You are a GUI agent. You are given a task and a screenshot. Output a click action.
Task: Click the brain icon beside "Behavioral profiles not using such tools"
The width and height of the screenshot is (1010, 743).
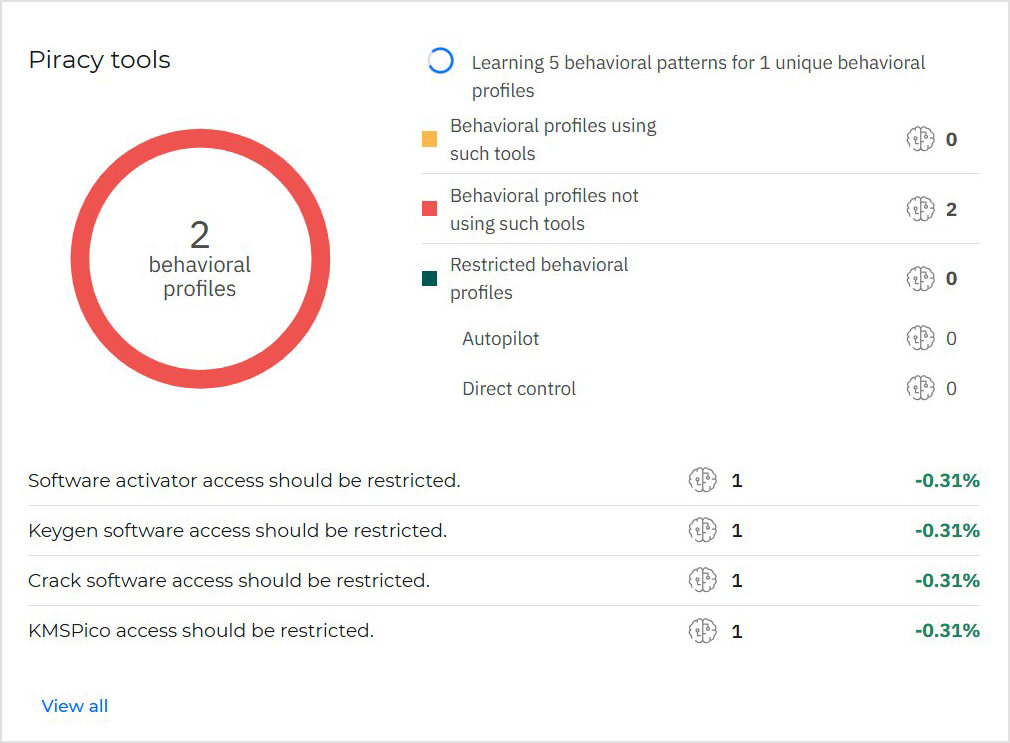pyautogui.click(x=921, y=209)
